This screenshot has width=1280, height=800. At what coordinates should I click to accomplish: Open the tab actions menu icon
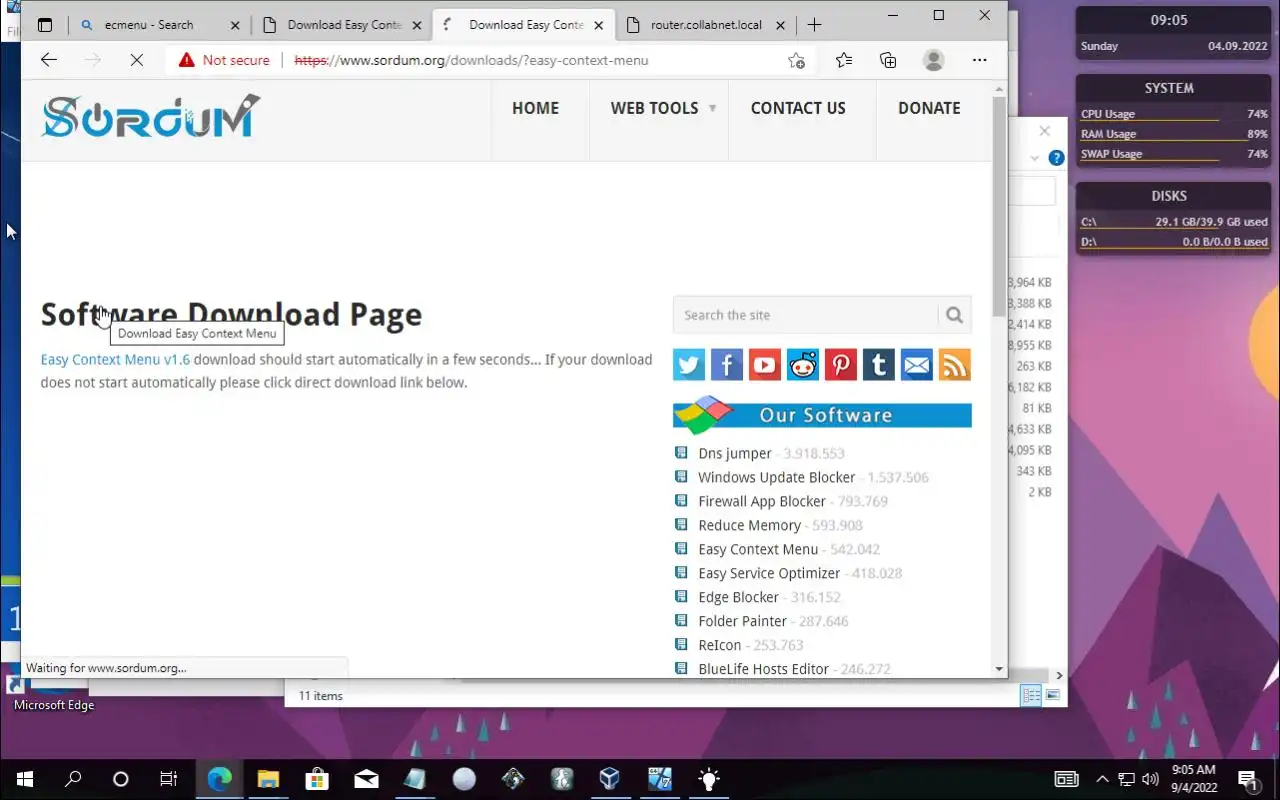tap(45, 25)
